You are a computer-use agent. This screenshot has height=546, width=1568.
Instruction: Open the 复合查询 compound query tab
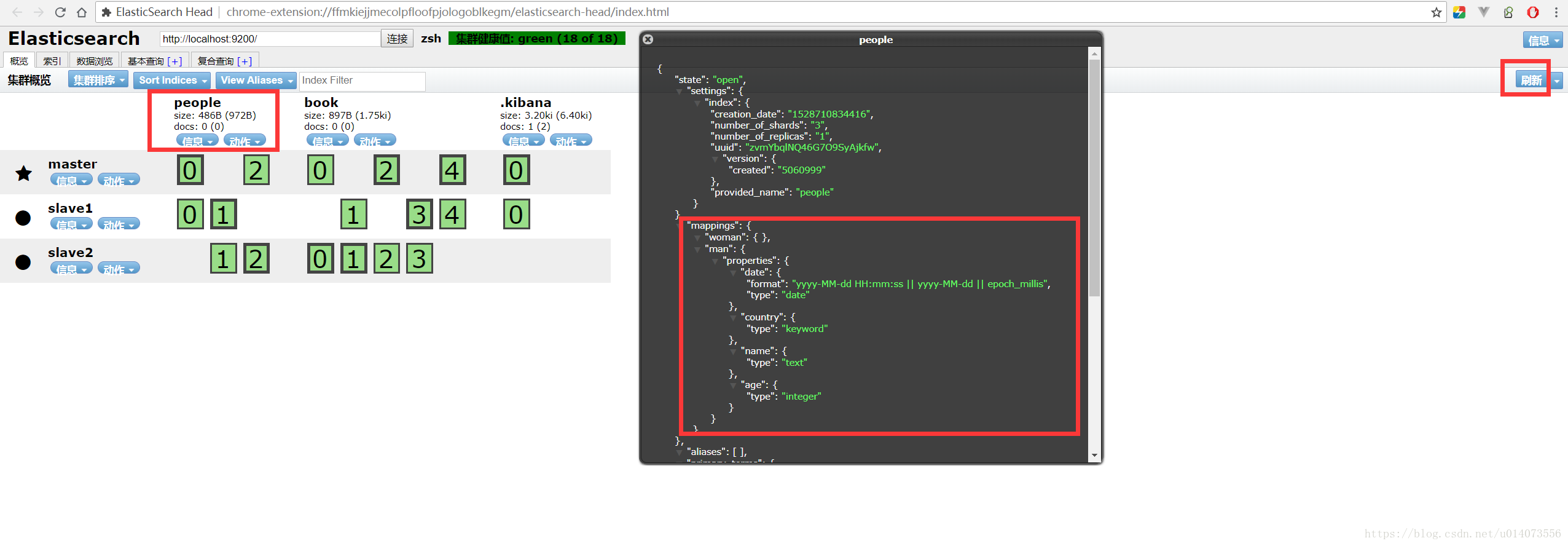click(x=225, y=61)
